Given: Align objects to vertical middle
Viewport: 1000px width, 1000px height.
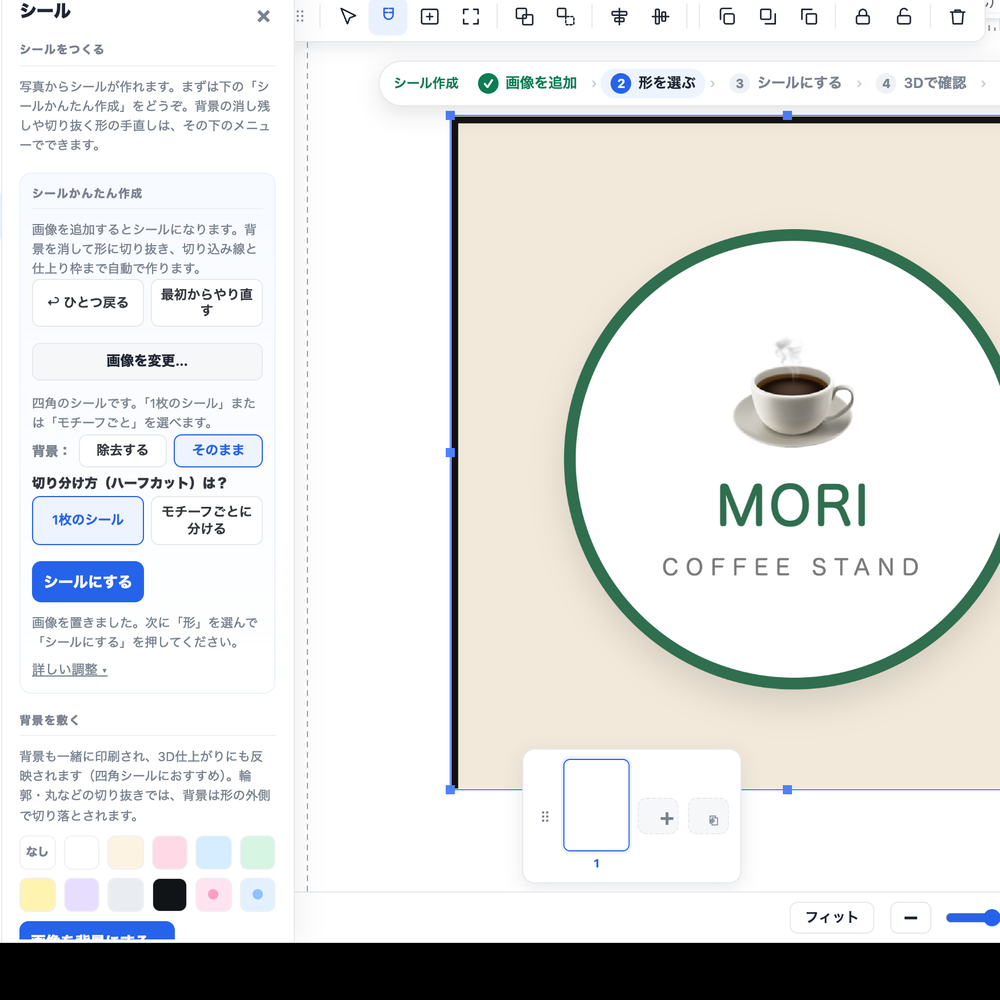Looking at the screenshot, I should click(x=660, y=17).
